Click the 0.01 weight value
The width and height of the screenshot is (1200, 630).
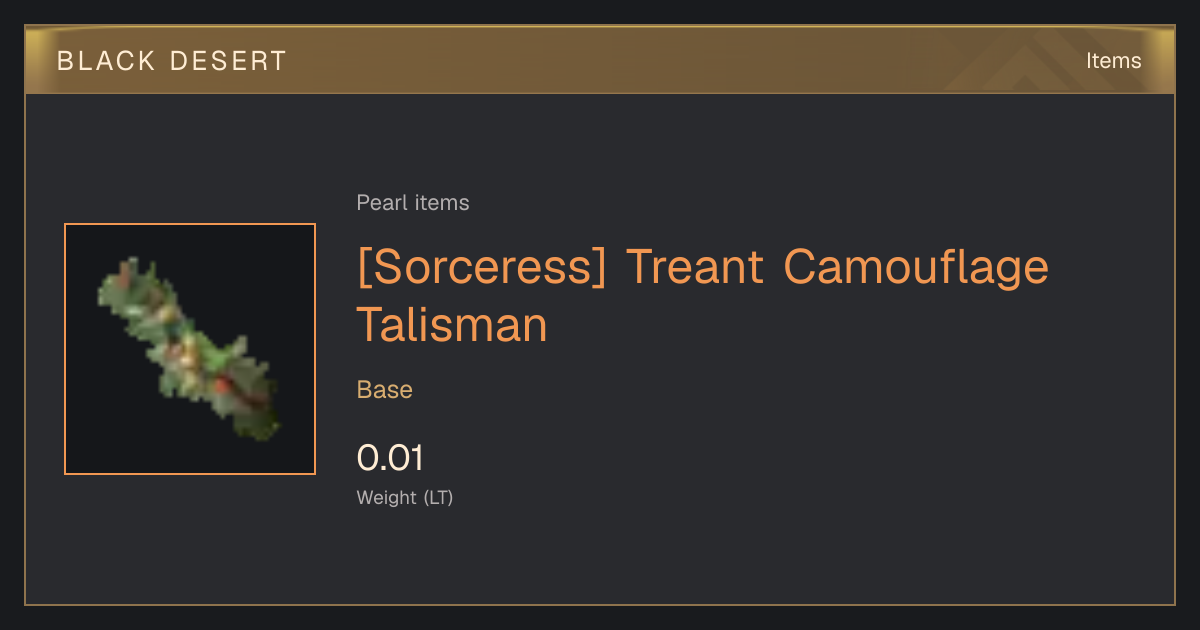pyautogui.click(x=390, y=458)
